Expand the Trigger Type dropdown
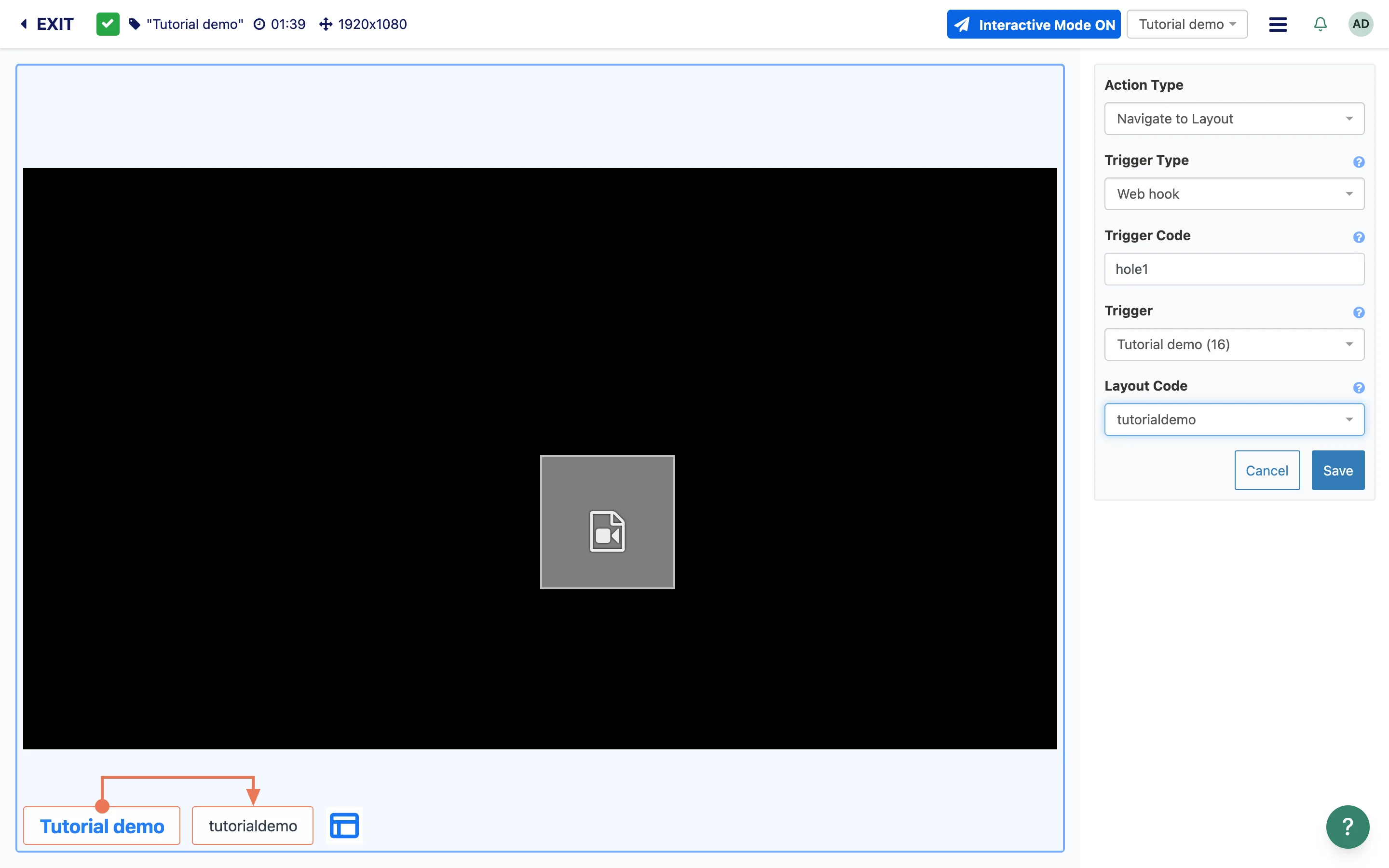This screenshot has height=868, width=1389. [1234, 194]
